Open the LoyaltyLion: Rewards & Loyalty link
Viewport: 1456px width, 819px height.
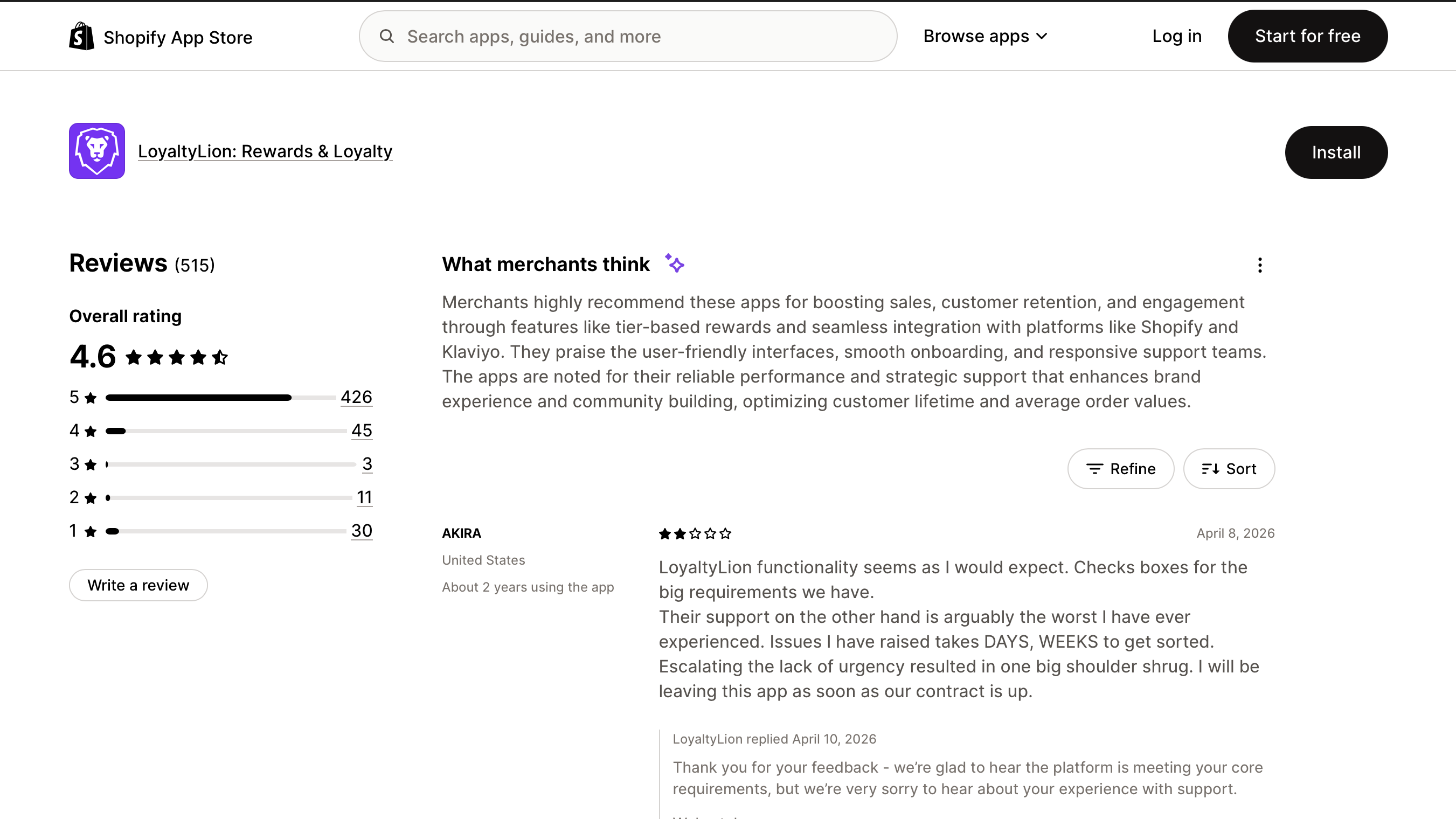point(265,151)
